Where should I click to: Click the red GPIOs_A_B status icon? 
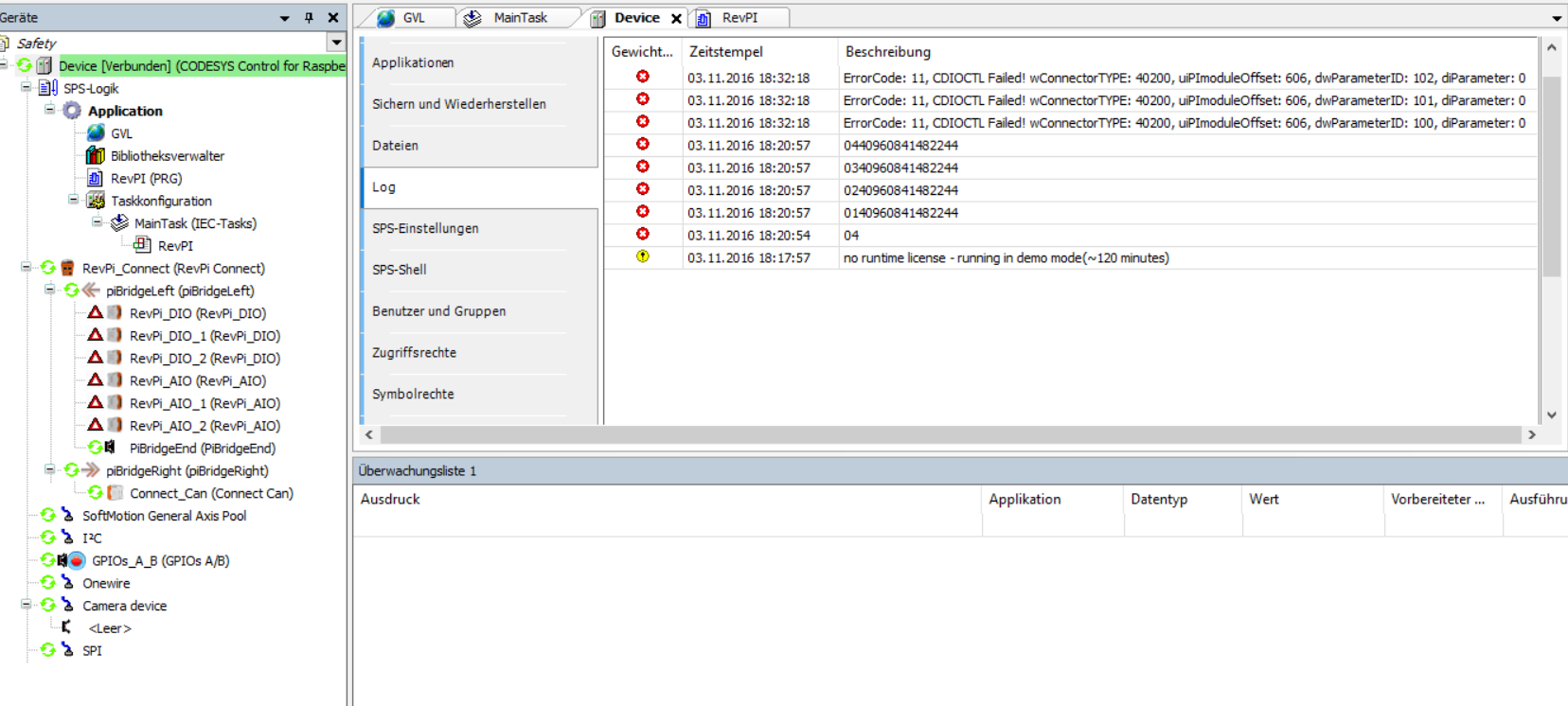[x=78, y=560]
